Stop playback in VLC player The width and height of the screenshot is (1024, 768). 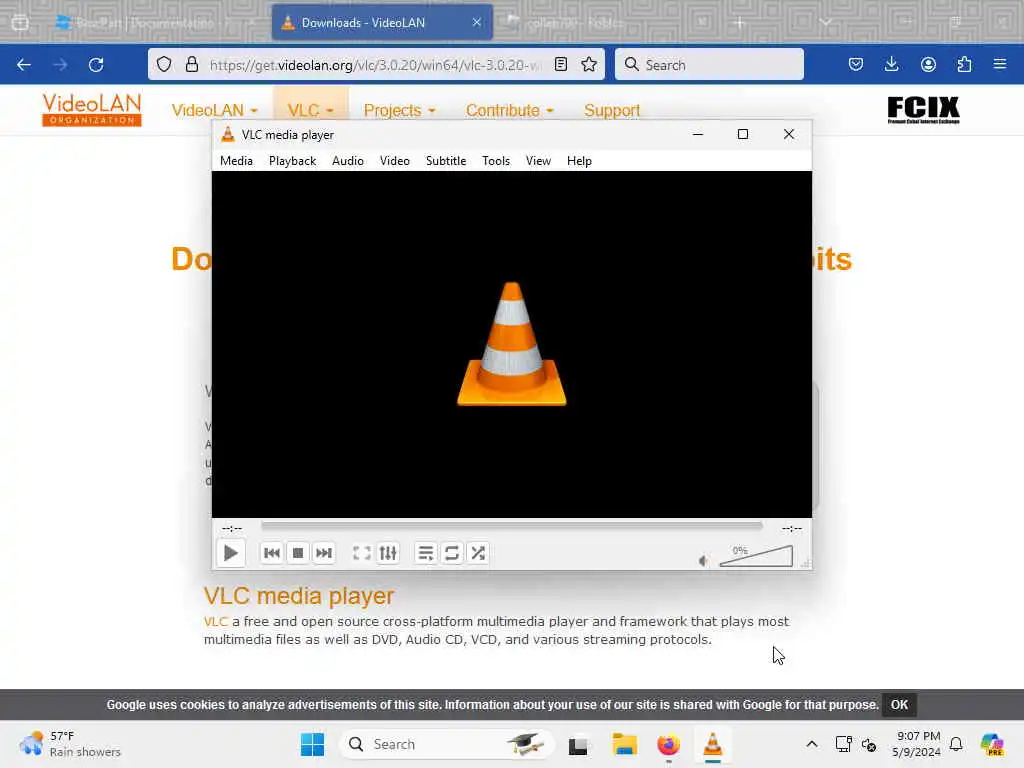click(x=298, y=553)
